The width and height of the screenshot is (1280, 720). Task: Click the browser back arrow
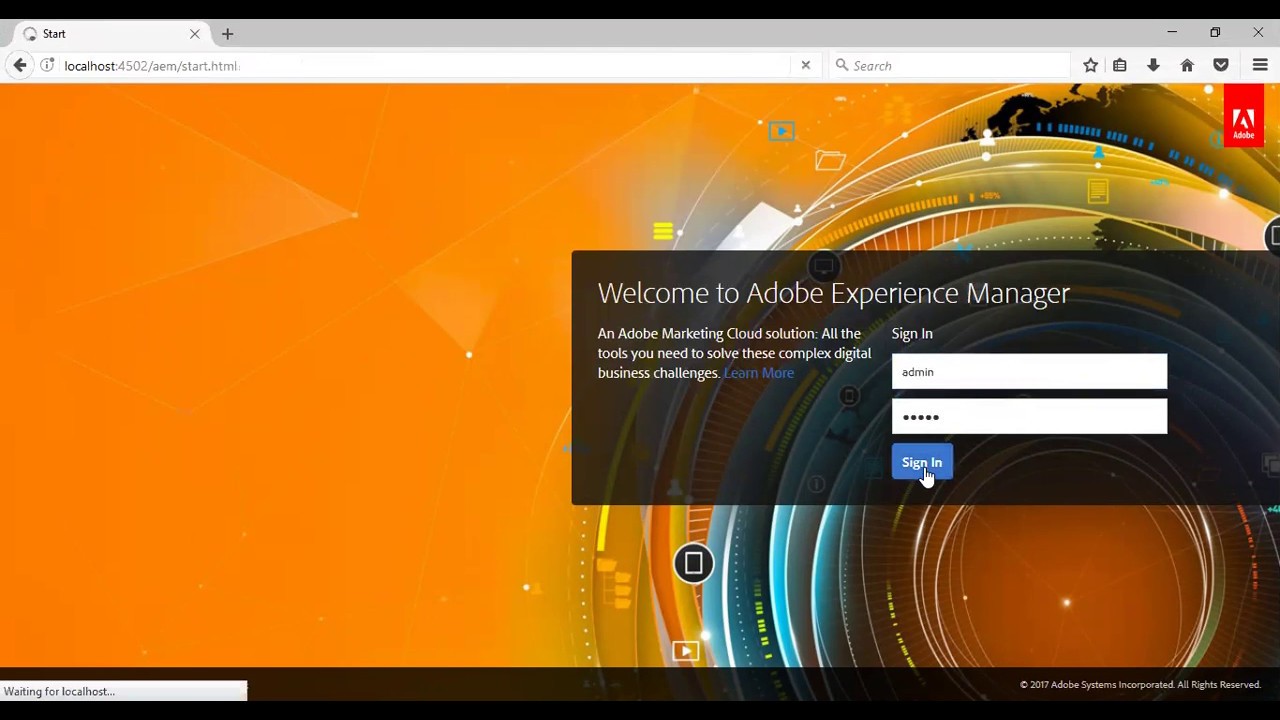coord(20,65)
